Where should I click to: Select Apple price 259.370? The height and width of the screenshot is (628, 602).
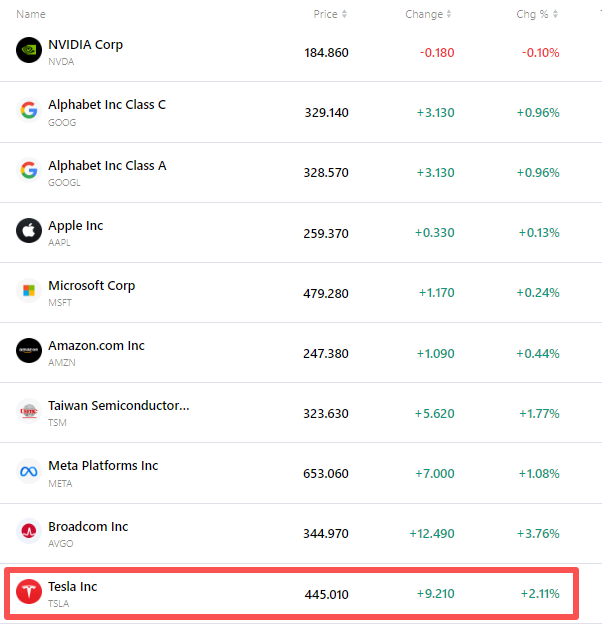(x=326, y=233)
